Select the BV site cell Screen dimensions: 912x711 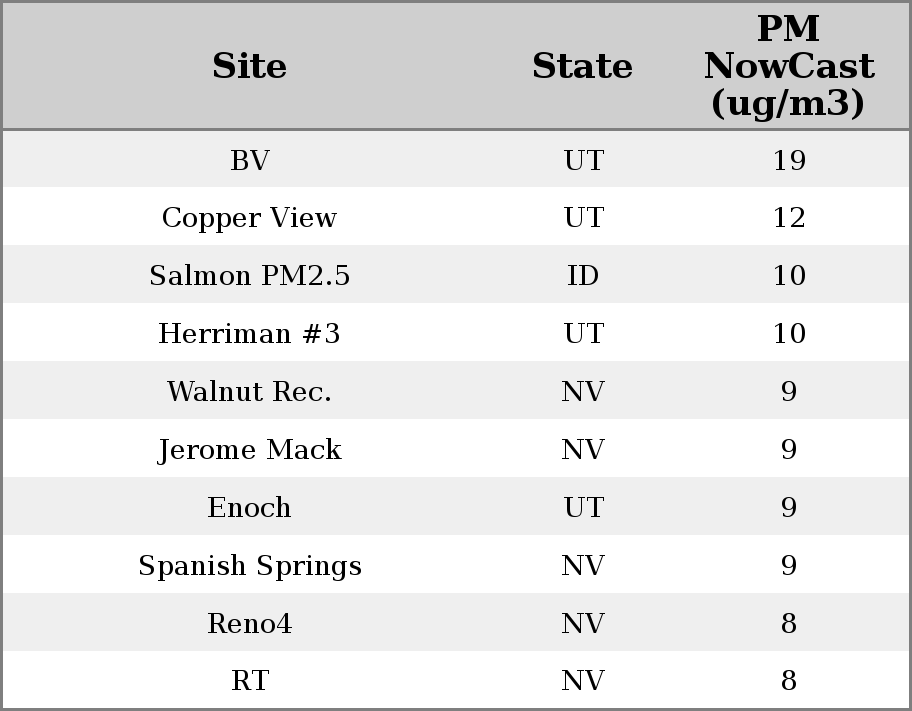pyautogui.click(x=250, y=160)
